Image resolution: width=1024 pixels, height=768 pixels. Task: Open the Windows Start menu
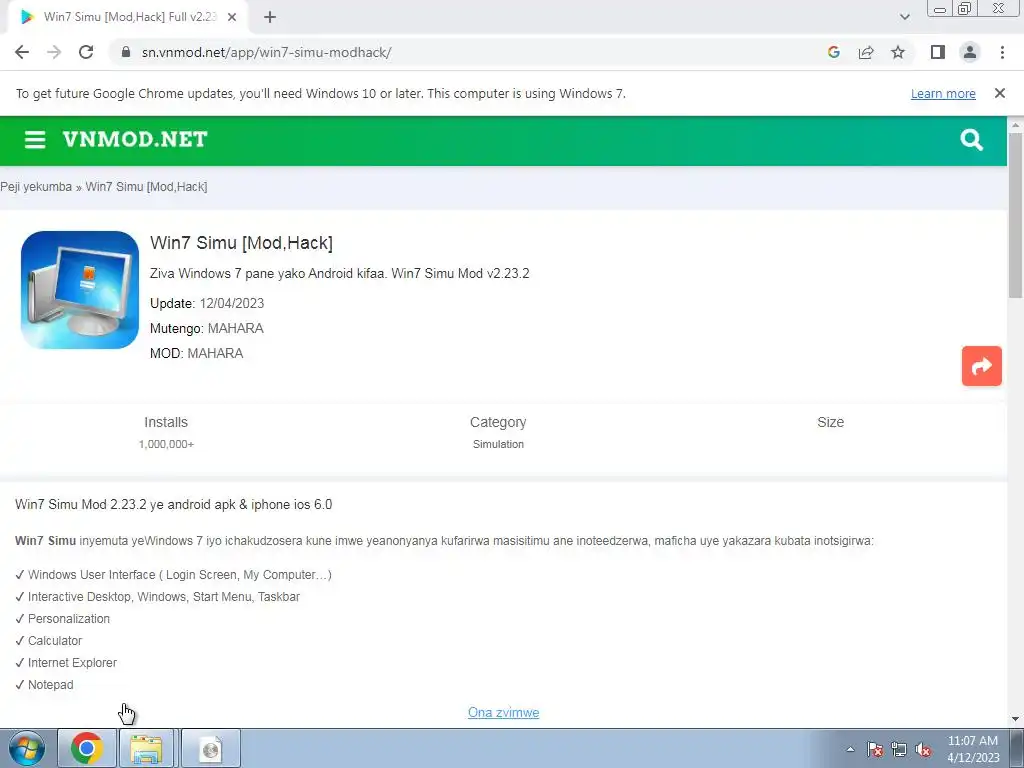[26, 748]
